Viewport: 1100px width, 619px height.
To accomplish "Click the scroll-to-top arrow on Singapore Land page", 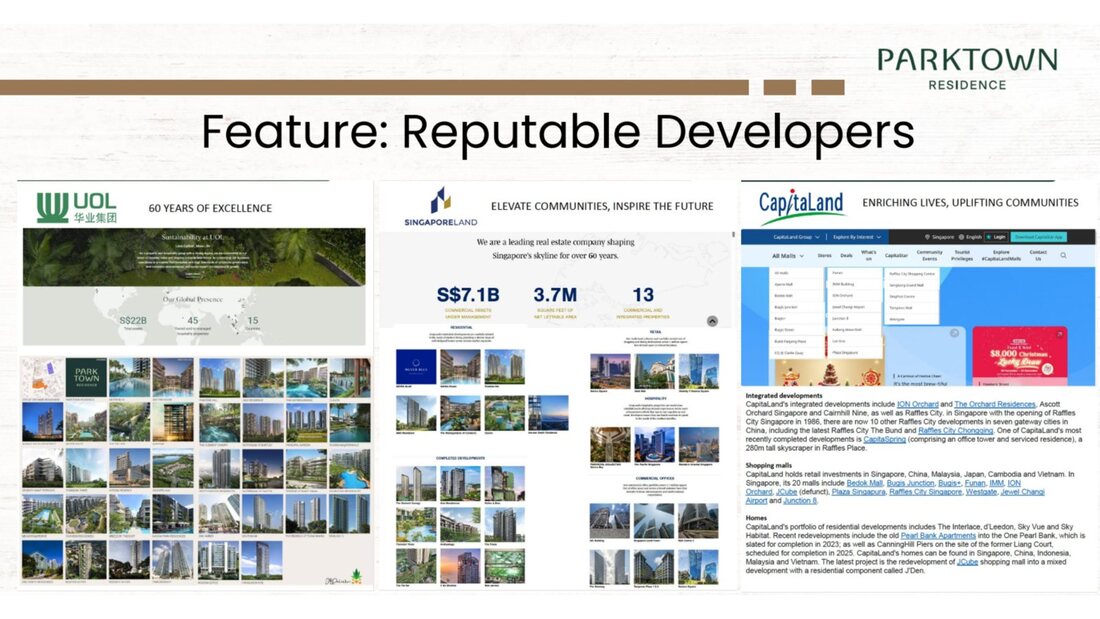I will tap(712, 321).
